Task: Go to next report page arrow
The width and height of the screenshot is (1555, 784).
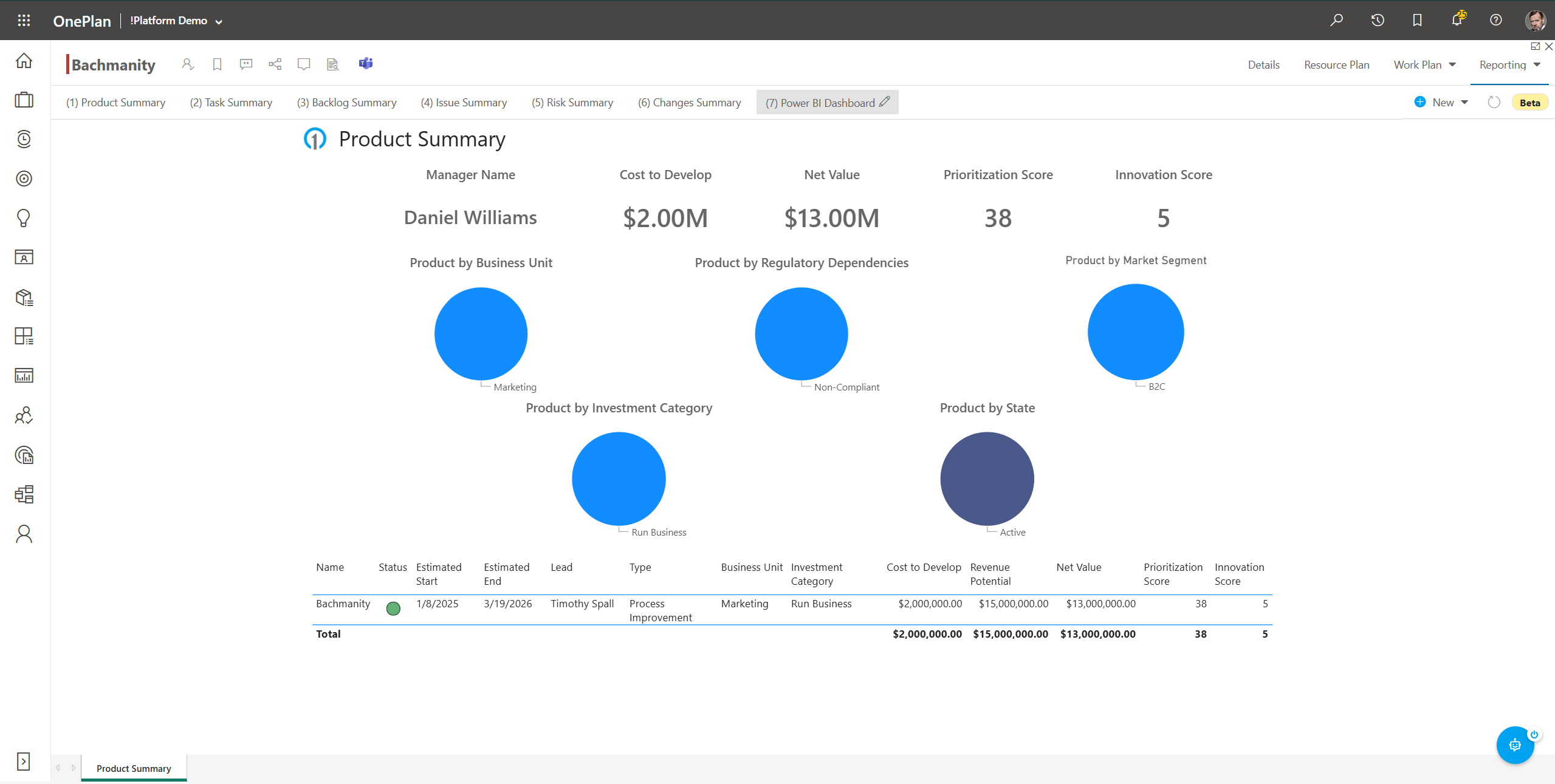Action: pyautogui.click(x=74, y=768)
